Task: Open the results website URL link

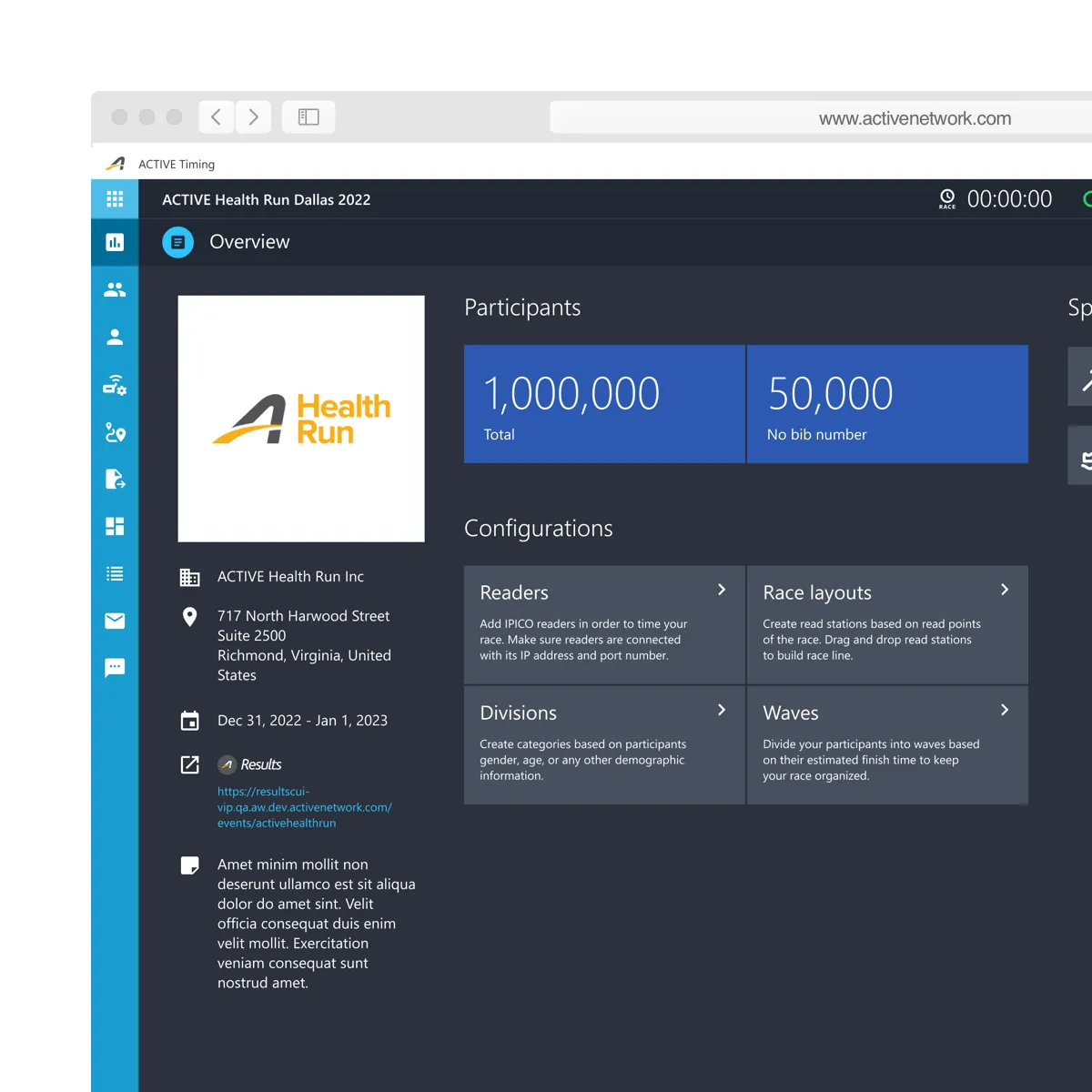Action: [304, 807]
